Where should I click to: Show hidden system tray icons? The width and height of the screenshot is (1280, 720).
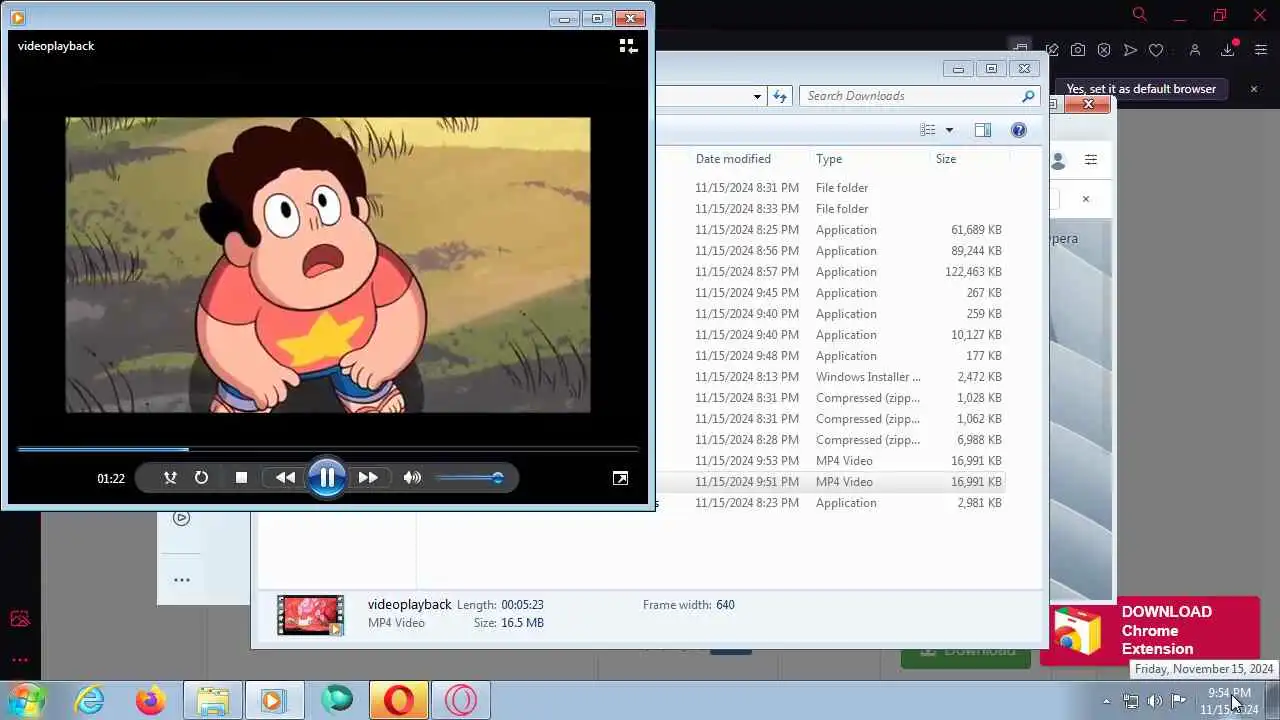(1106, 701)
